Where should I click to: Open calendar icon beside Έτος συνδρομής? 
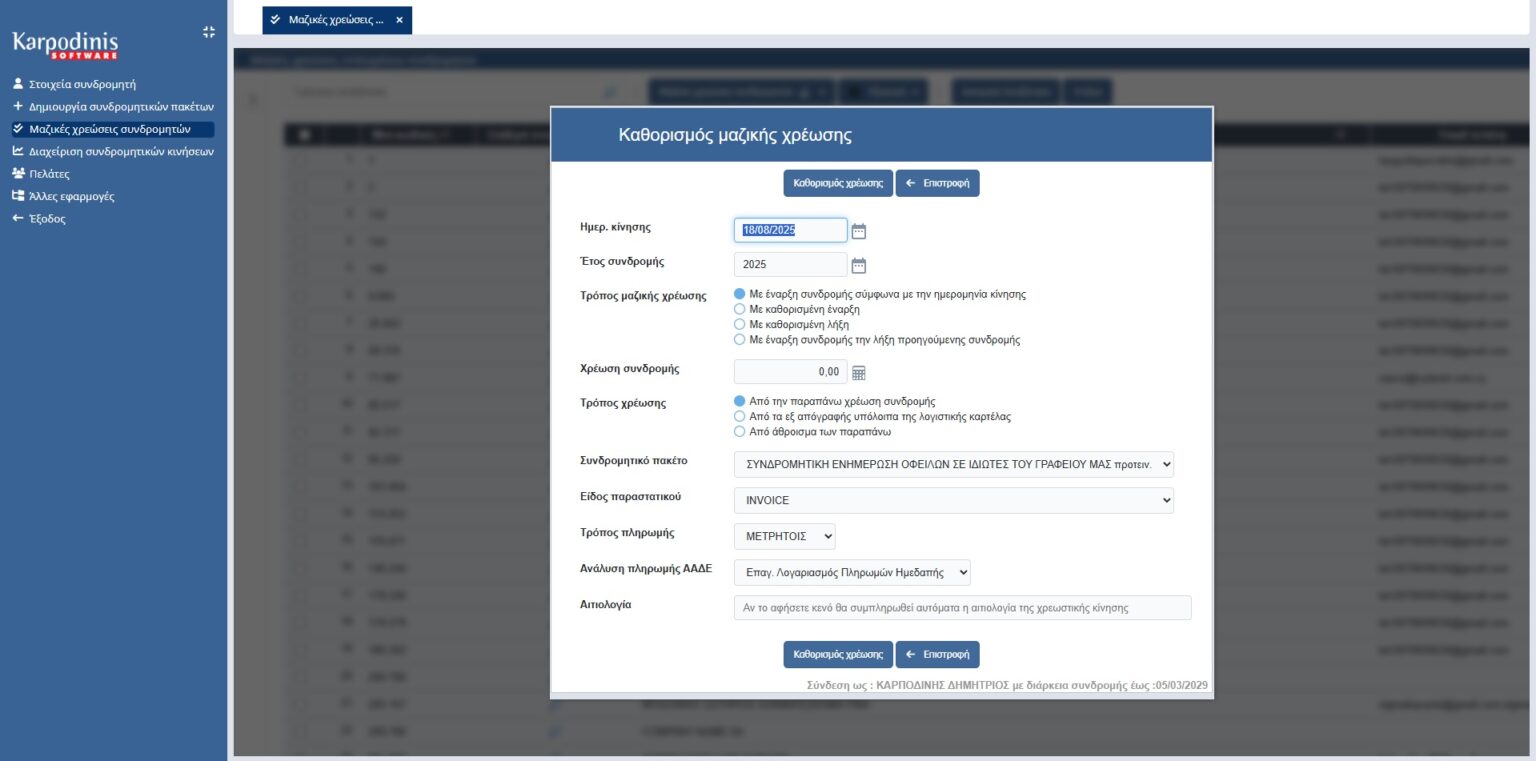click(858, 266)
